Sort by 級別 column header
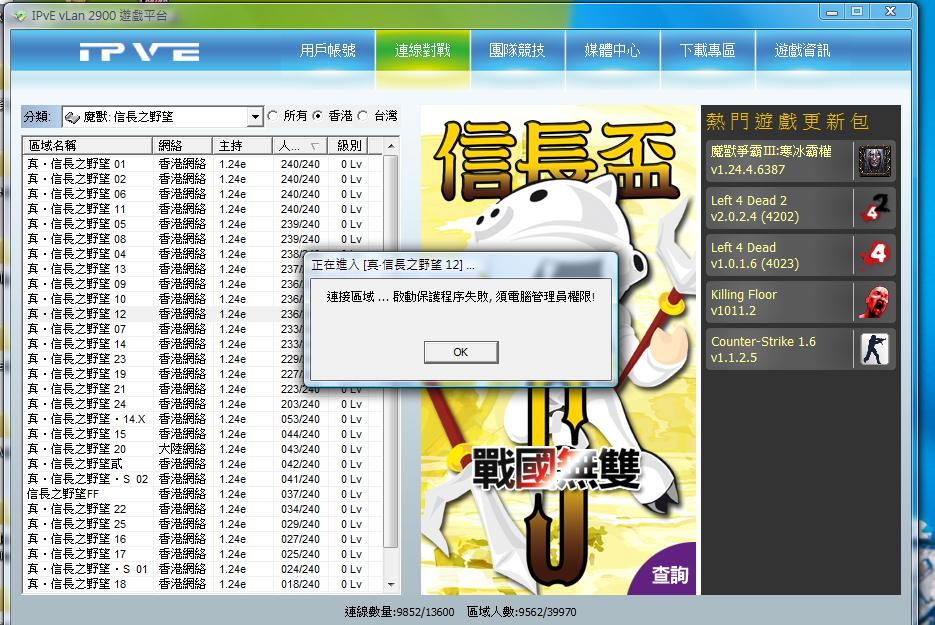935x625 pixels. tap(349, 146)
